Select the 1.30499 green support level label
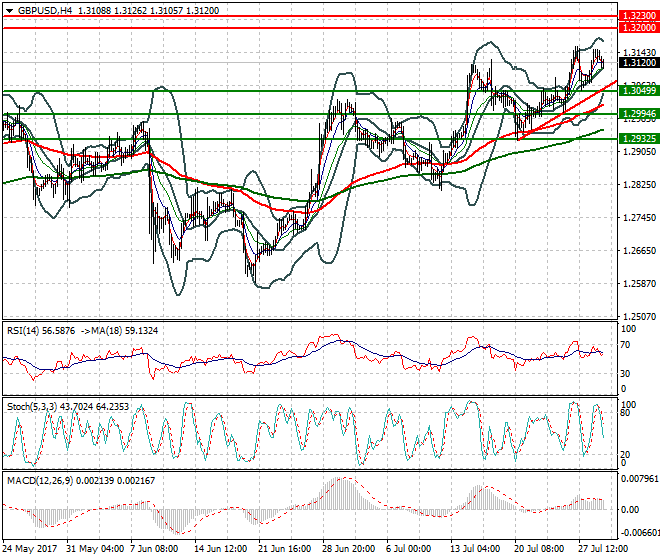This screenshot has height=560, width=660. pos(639,91)
